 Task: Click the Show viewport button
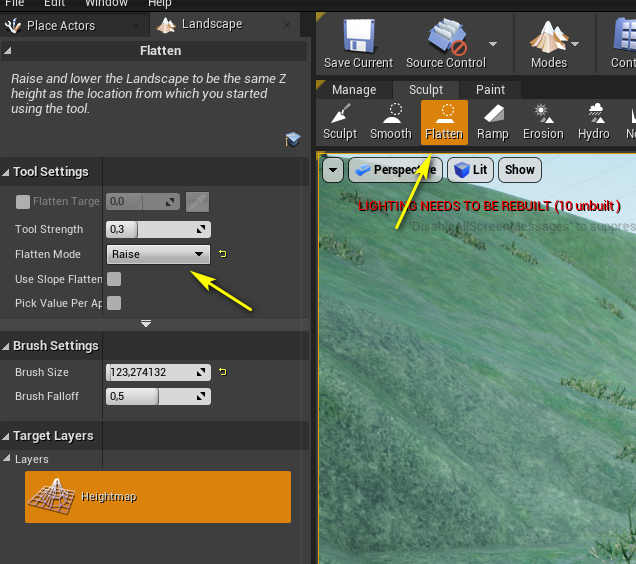[x=519, y=170]
